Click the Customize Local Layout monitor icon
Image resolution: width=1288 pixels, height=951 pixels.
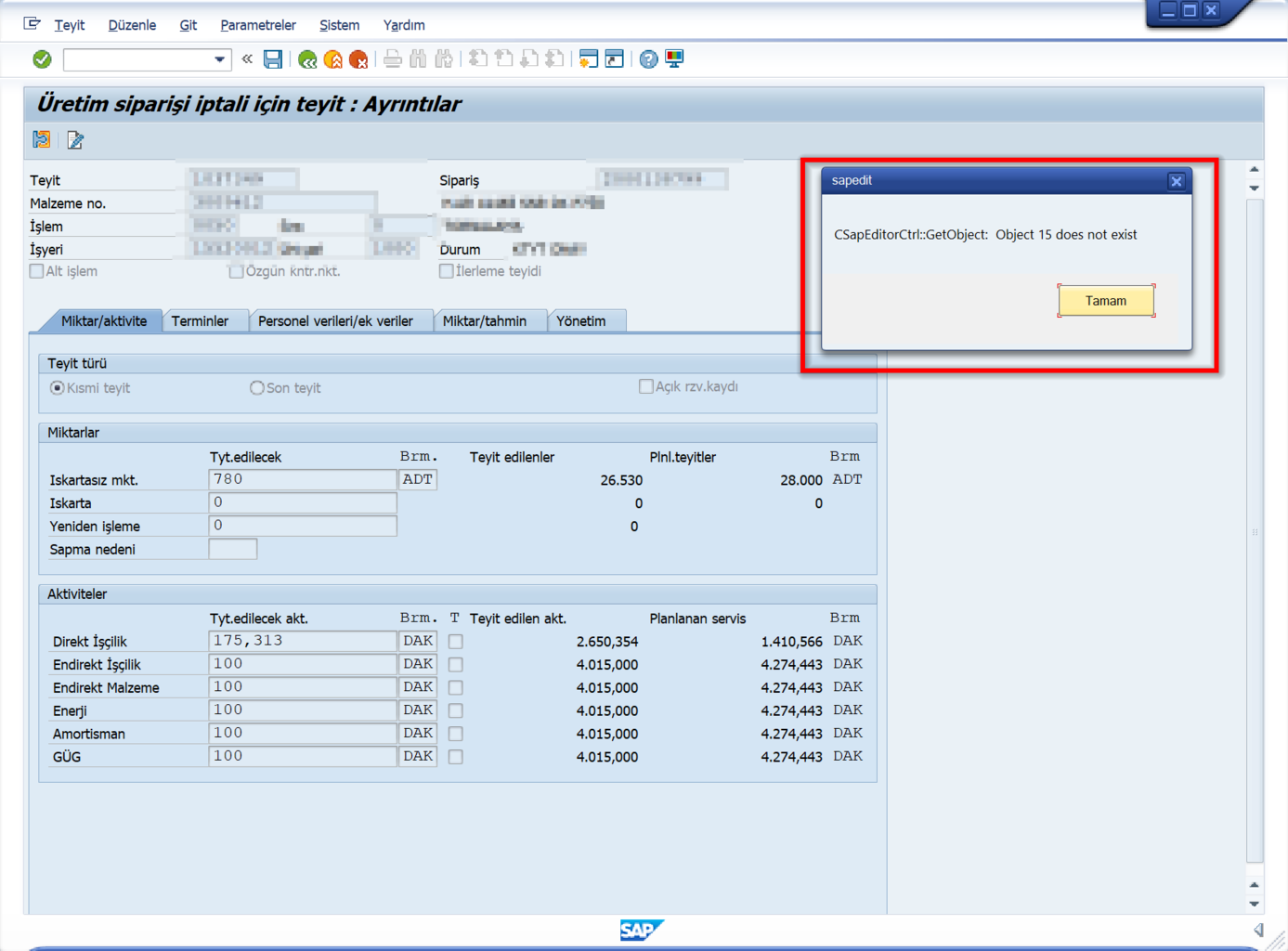[675, 59]
